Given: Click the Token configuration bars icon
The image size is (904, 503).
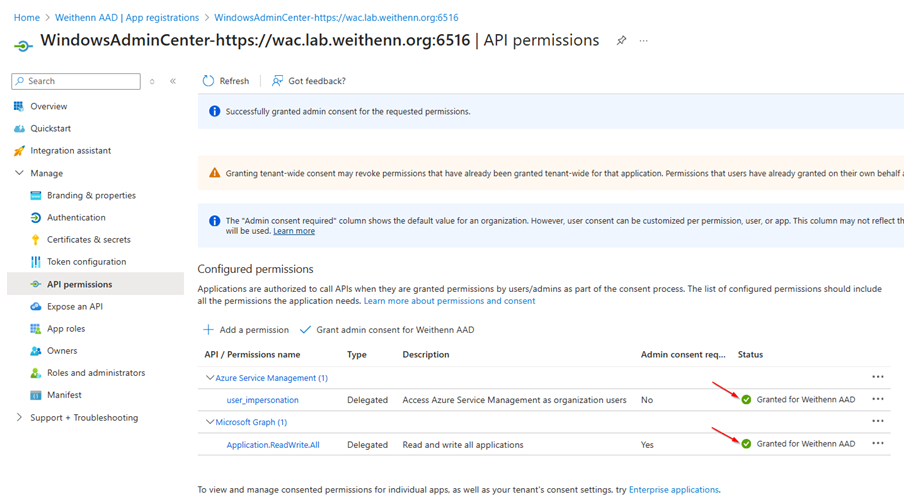Looking at the screenshot, I should click(x=36, y=262).
